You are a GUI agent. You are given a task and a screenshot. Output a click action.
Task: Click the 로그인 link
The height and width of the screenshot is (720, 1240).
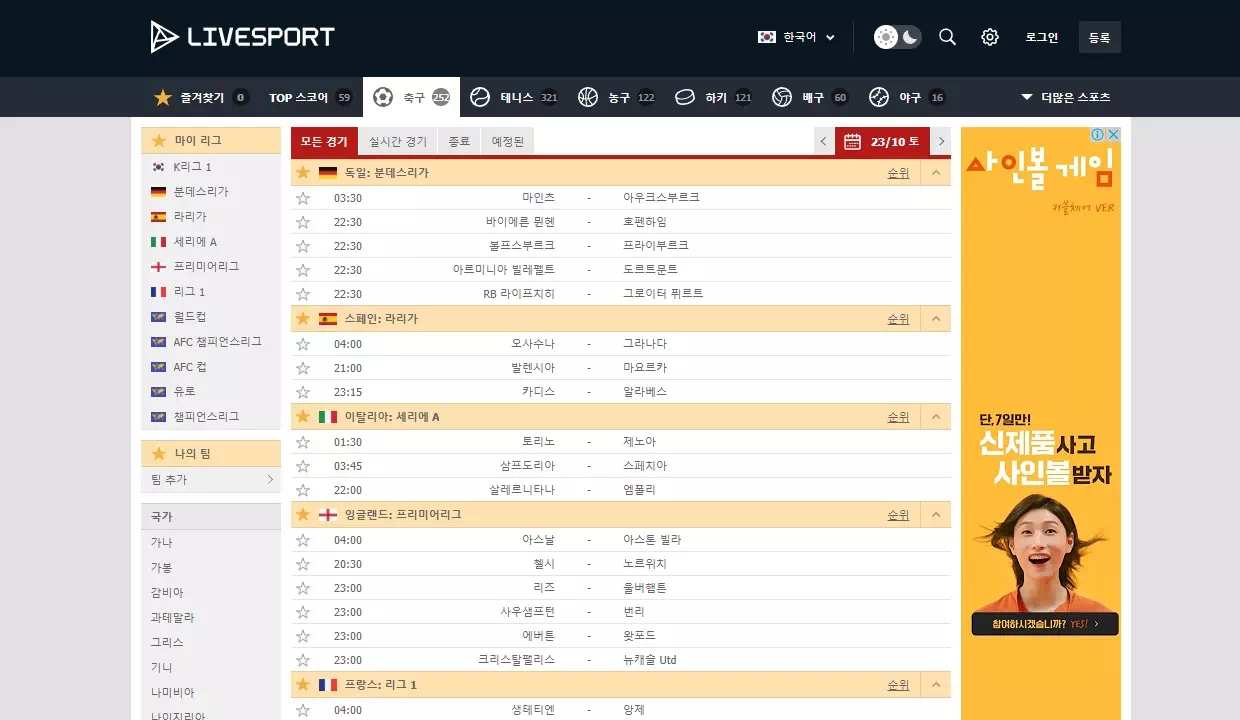(1041, 37)
